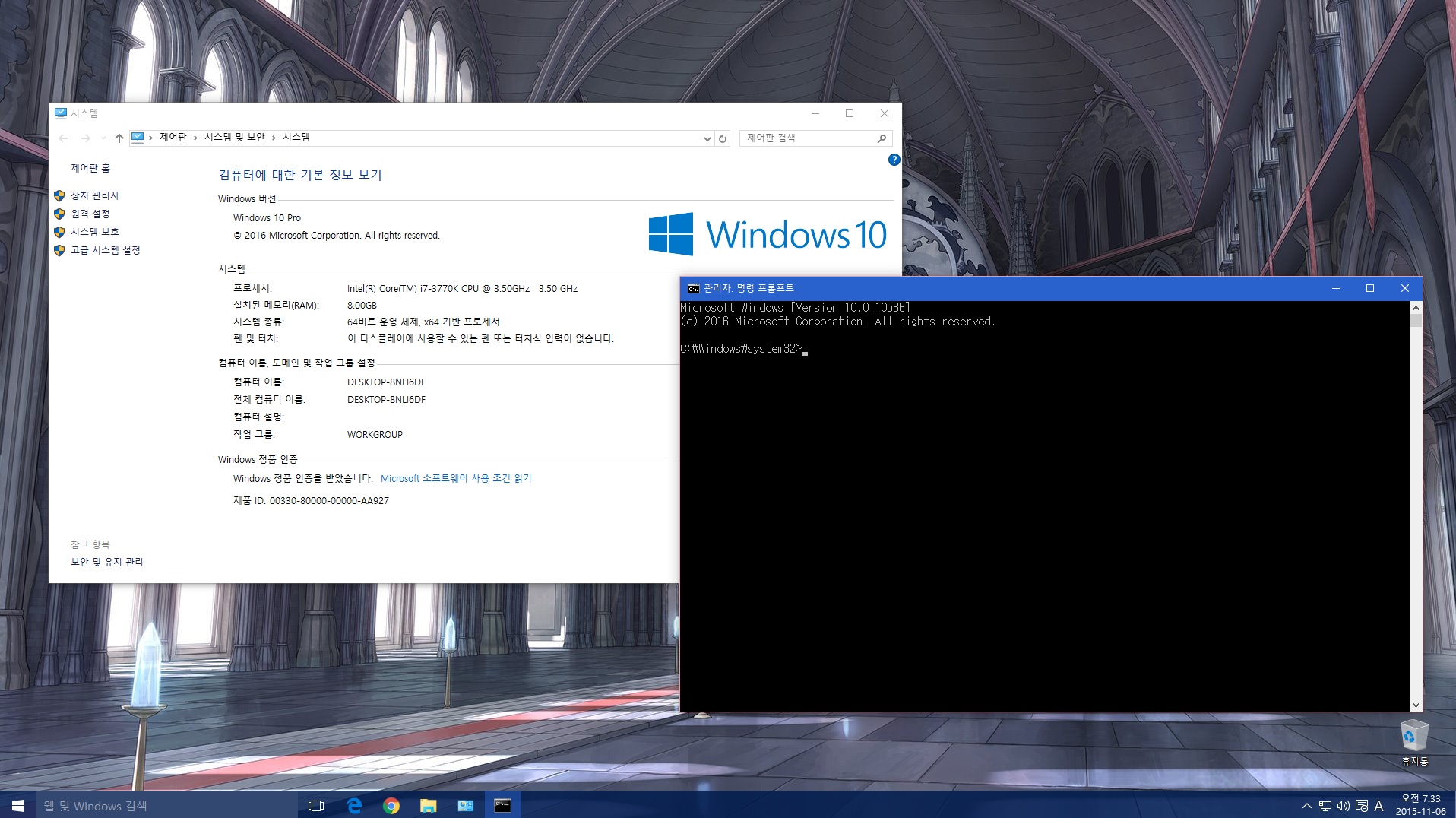This screenshot has height=818, width=1456.
Task: Click the WORKGROUP value
Action: (375, 434)
